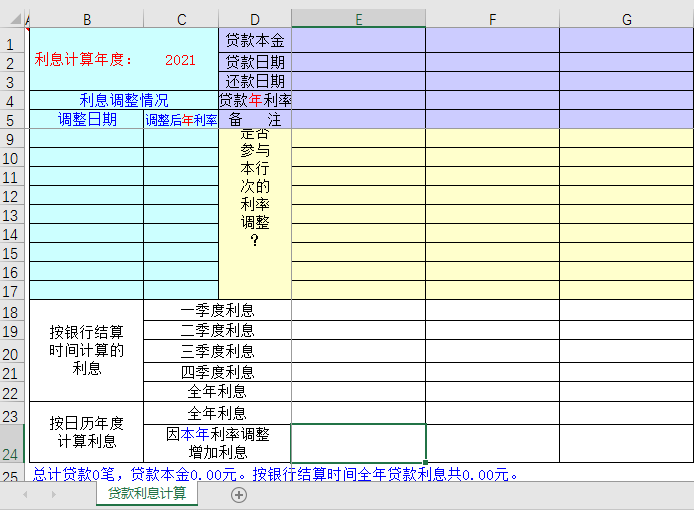Click the 贷款日期 label cell
The height and width of the screenshot is (510, 694).
[x=255, y=62]
